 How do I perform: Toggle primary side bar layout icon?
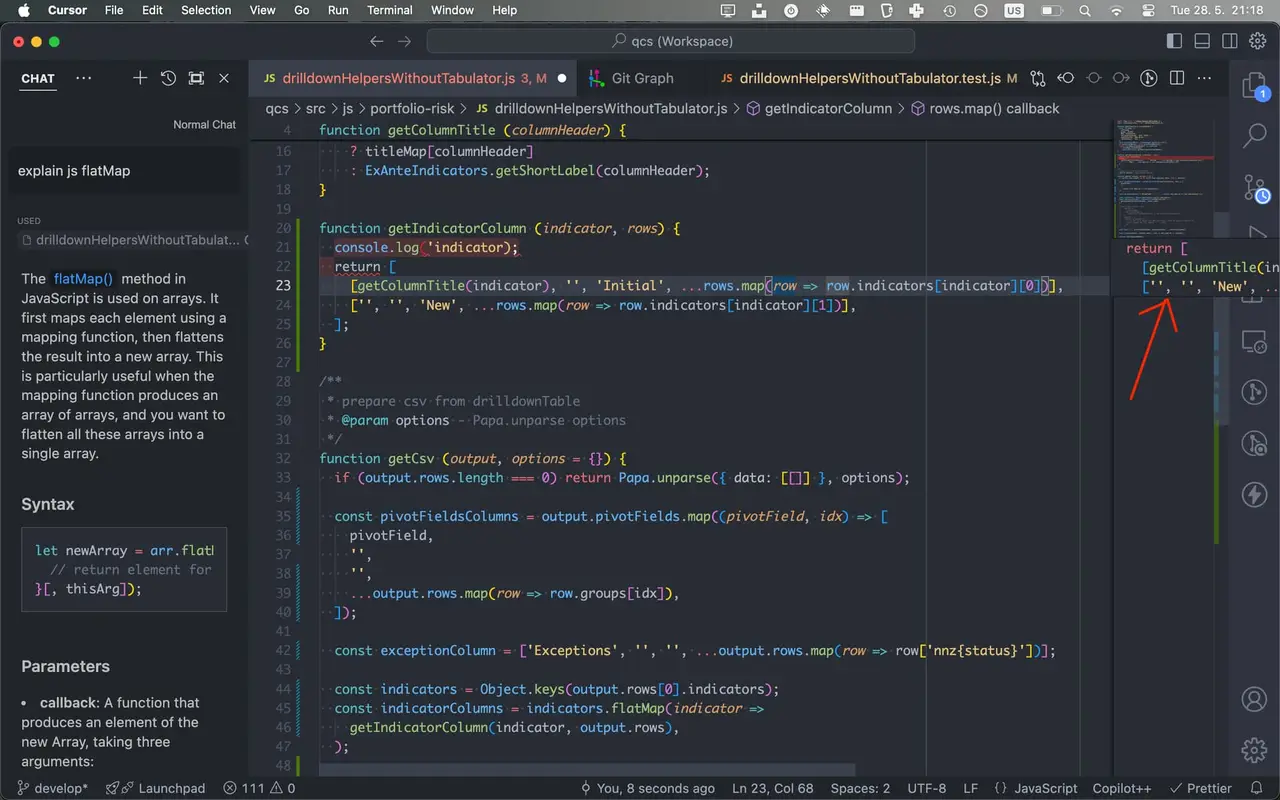tap(1174, 41)
